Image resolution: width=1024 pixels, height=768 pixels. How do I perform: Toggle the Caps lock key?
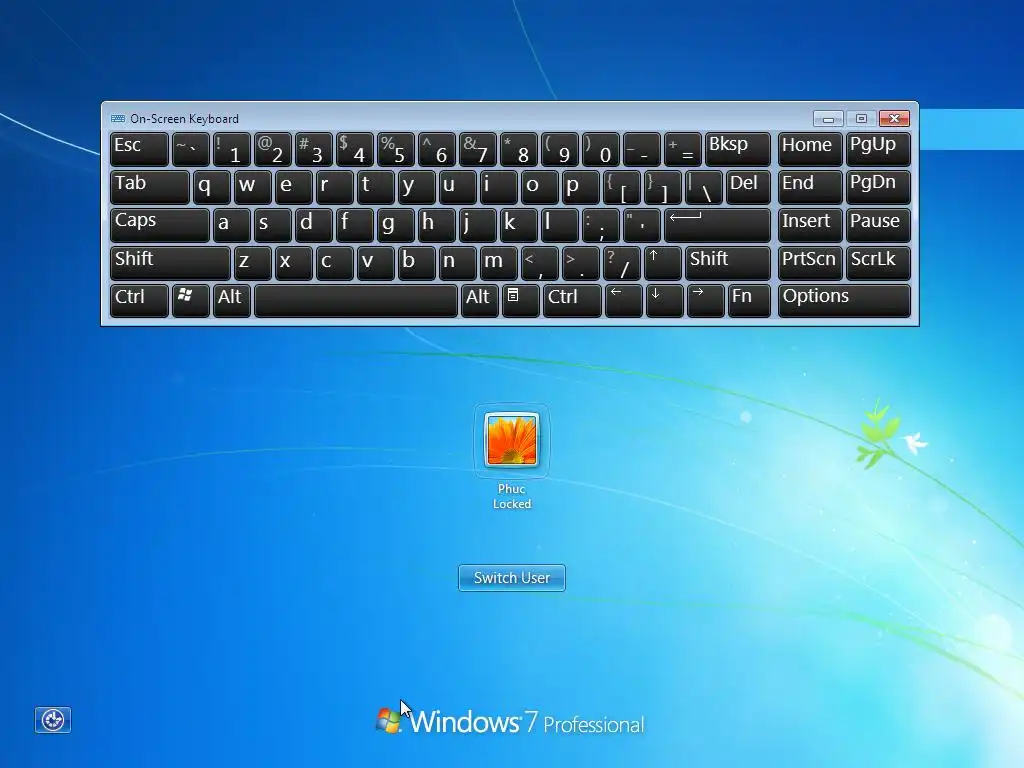[160, 225]
